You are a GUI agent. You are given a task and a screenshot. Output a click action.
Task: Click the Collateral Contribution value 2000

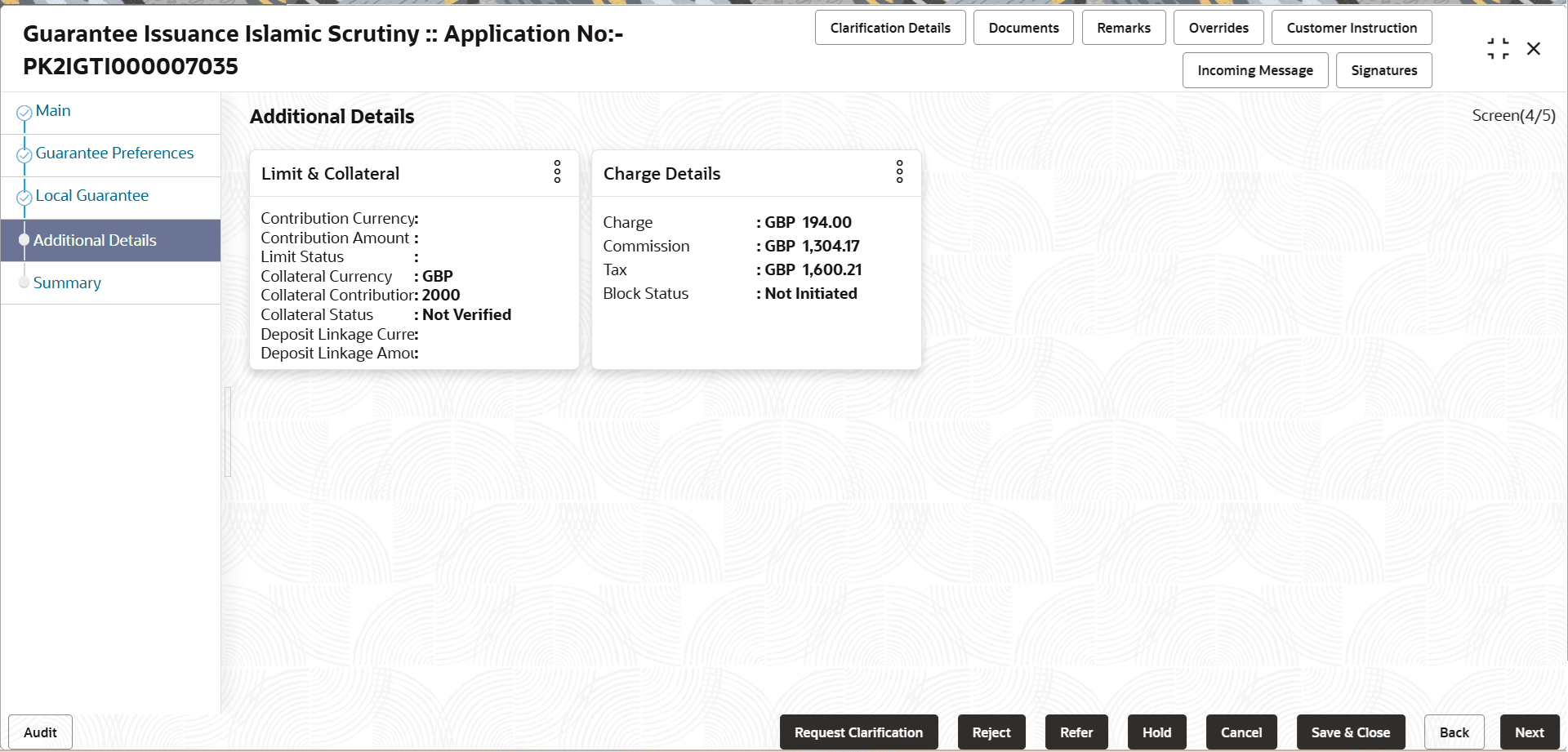pyautogui.click(x=441, y=296)
